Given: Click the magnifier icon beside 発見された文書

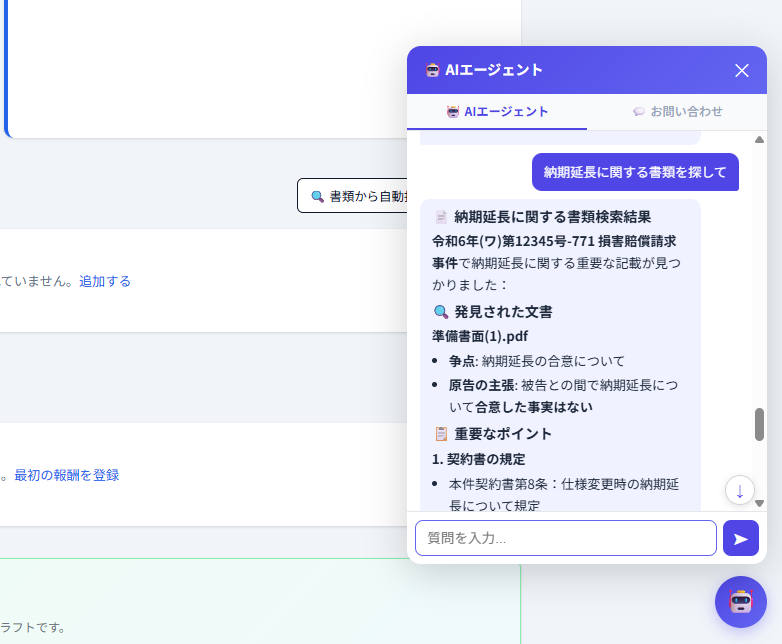Looking at the screenshot, I should coord(441,312).
